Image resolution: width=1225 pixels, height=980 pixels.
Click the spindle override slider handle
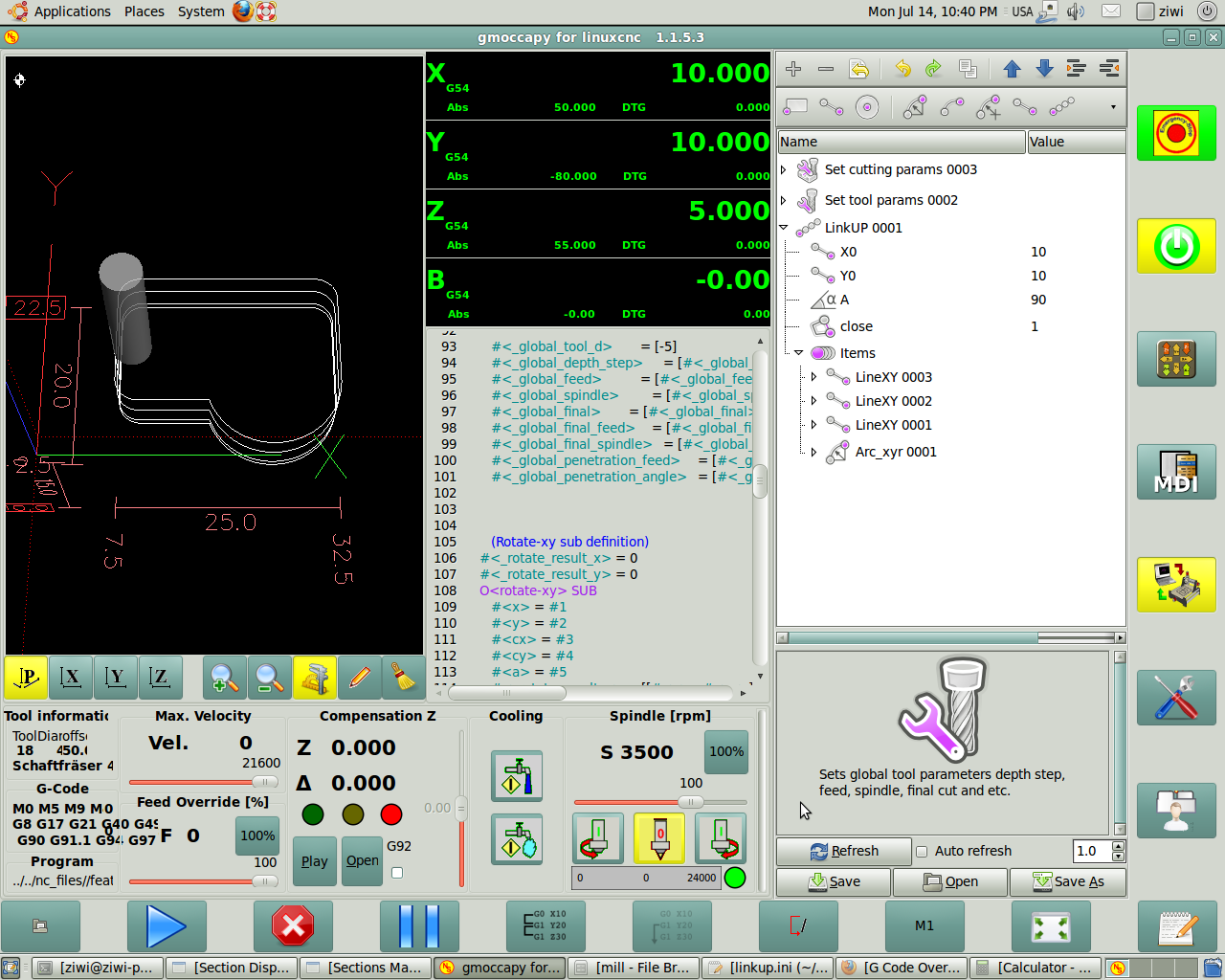690,802
